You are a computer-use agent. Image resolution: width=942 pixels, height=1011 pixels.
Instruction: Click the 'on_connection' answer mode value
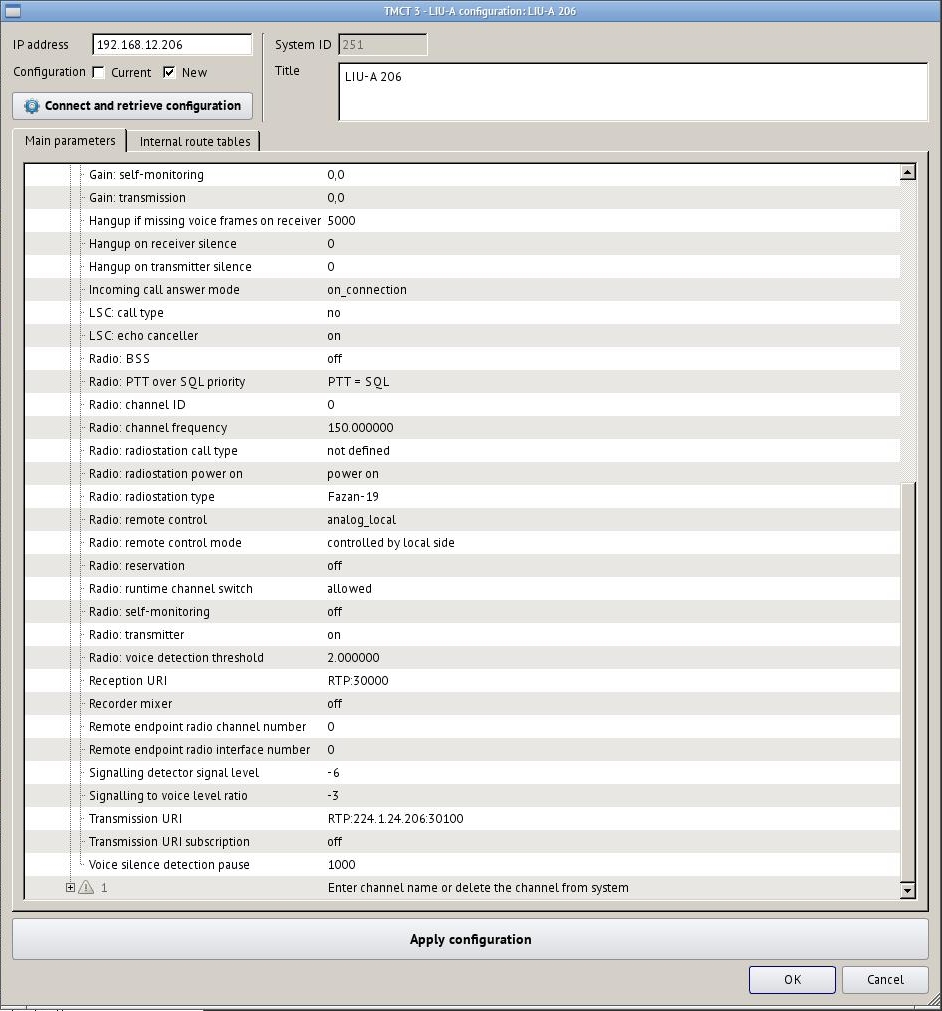click(x=367, y=290)
